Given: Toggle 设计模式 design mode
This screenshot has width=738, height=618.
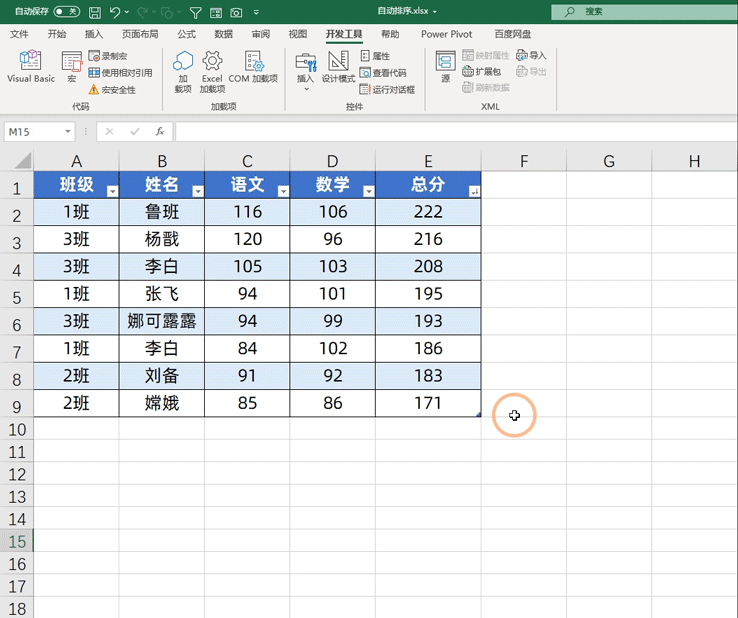Looking at the screenshot, I should coord(338,66).
